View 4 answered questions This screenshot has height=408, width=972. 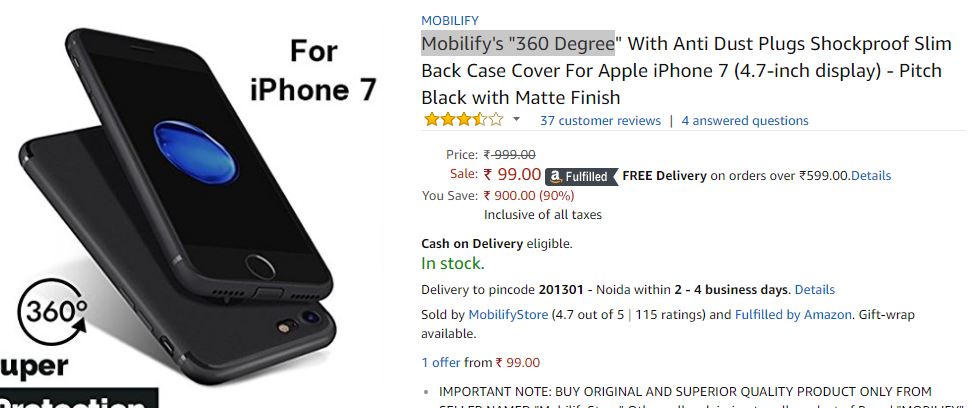tap(745, 120)
